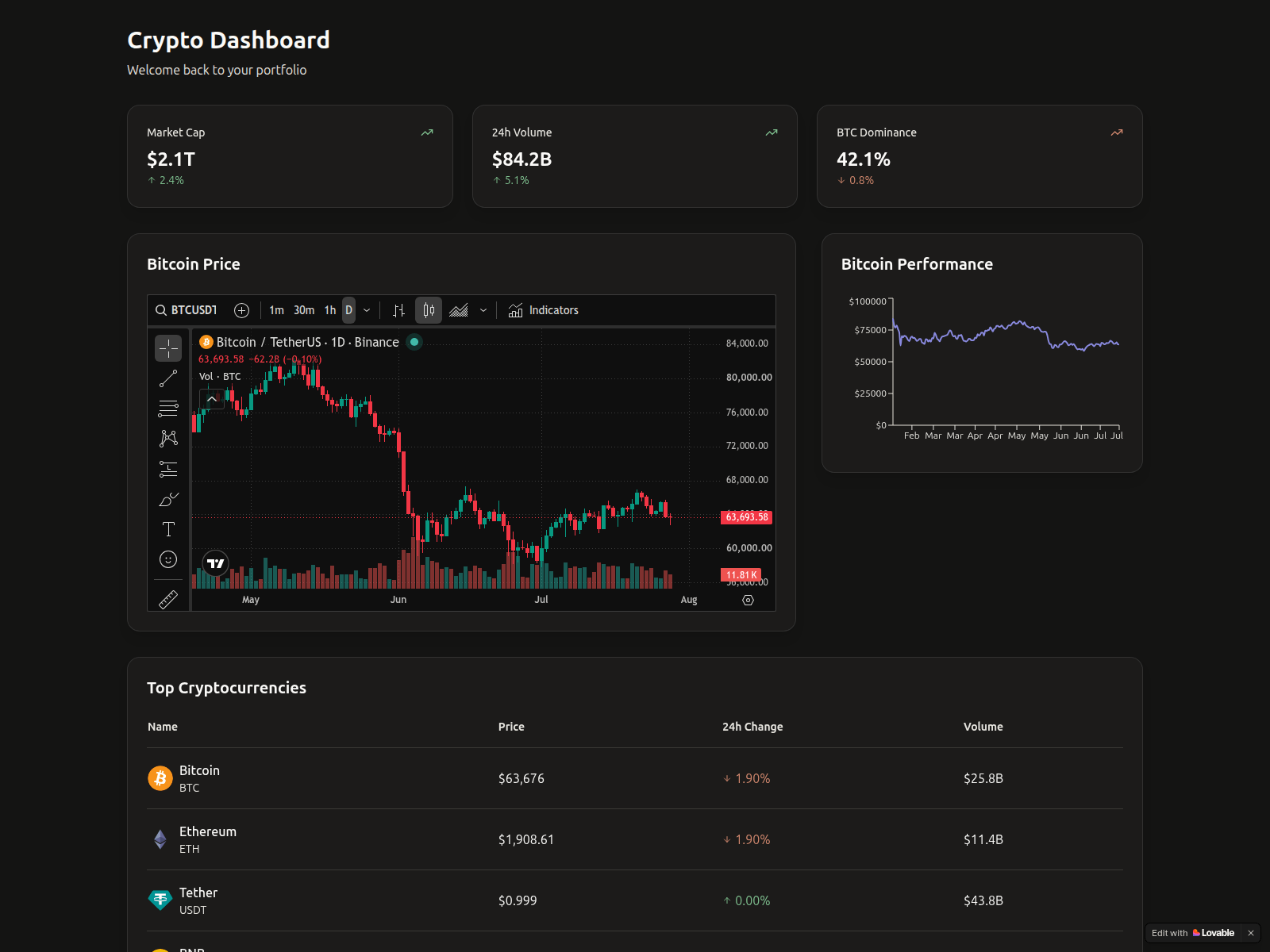Select the Tether row name
This screenshot has width=1270, height=952.
(x=198, y=892)
